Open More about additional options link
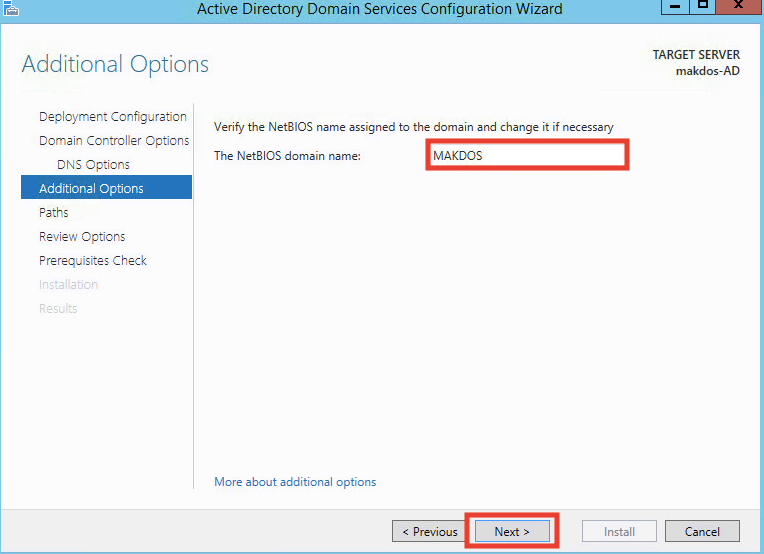 coord(295,482)
